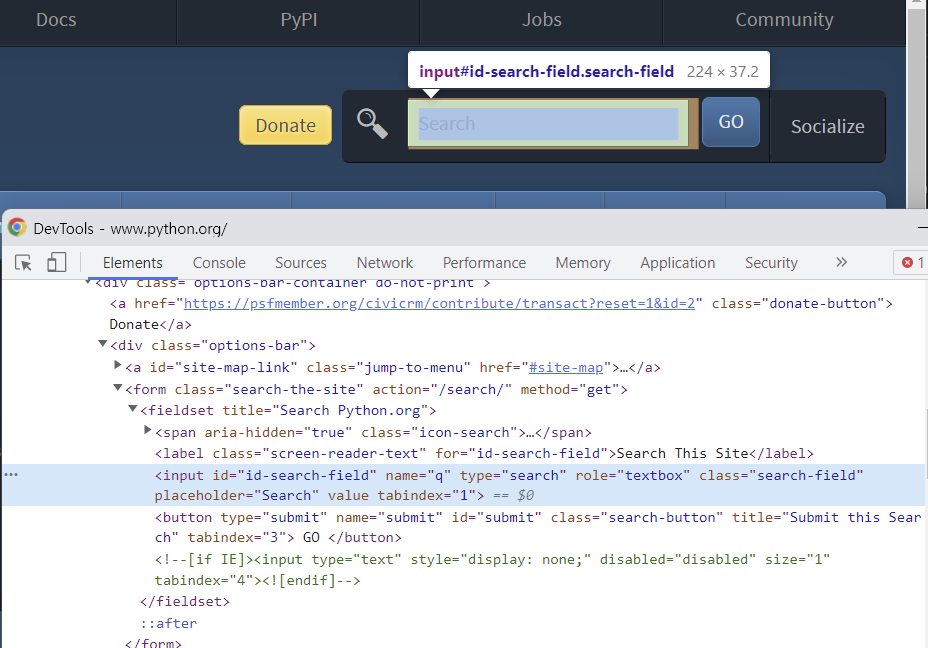Click the red error count badge
This screenshot has height=648, width=928.
(x=912, y=262)
